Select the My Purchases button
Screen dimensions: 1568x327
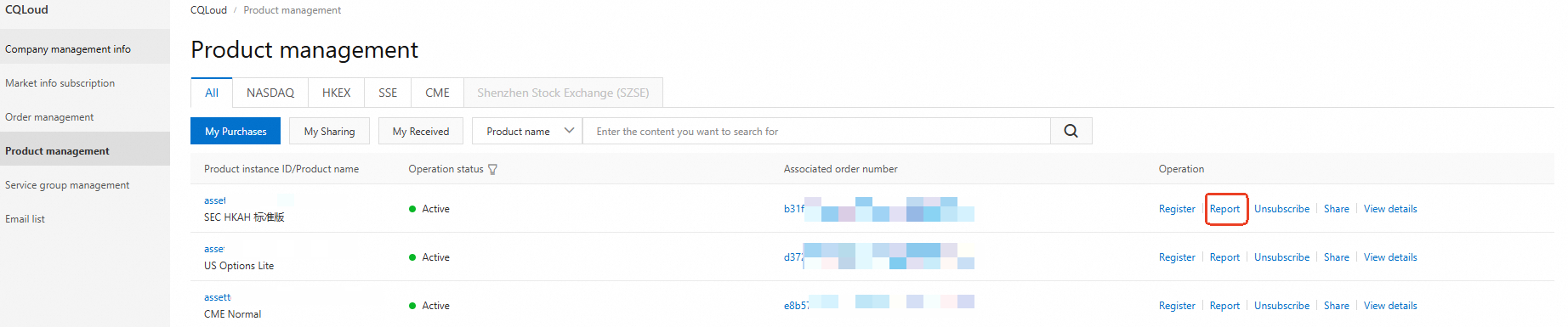click(x=236, y=131)
